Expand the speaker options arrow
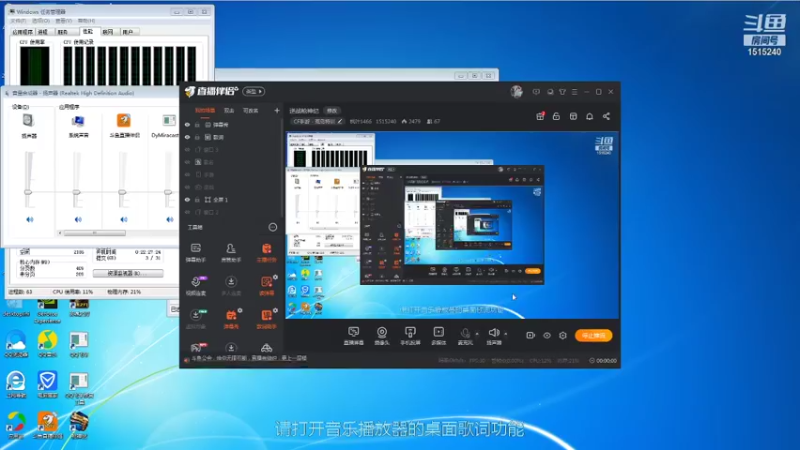The width and height of the screenshot is (800, 450). click(x=506, y=334)
